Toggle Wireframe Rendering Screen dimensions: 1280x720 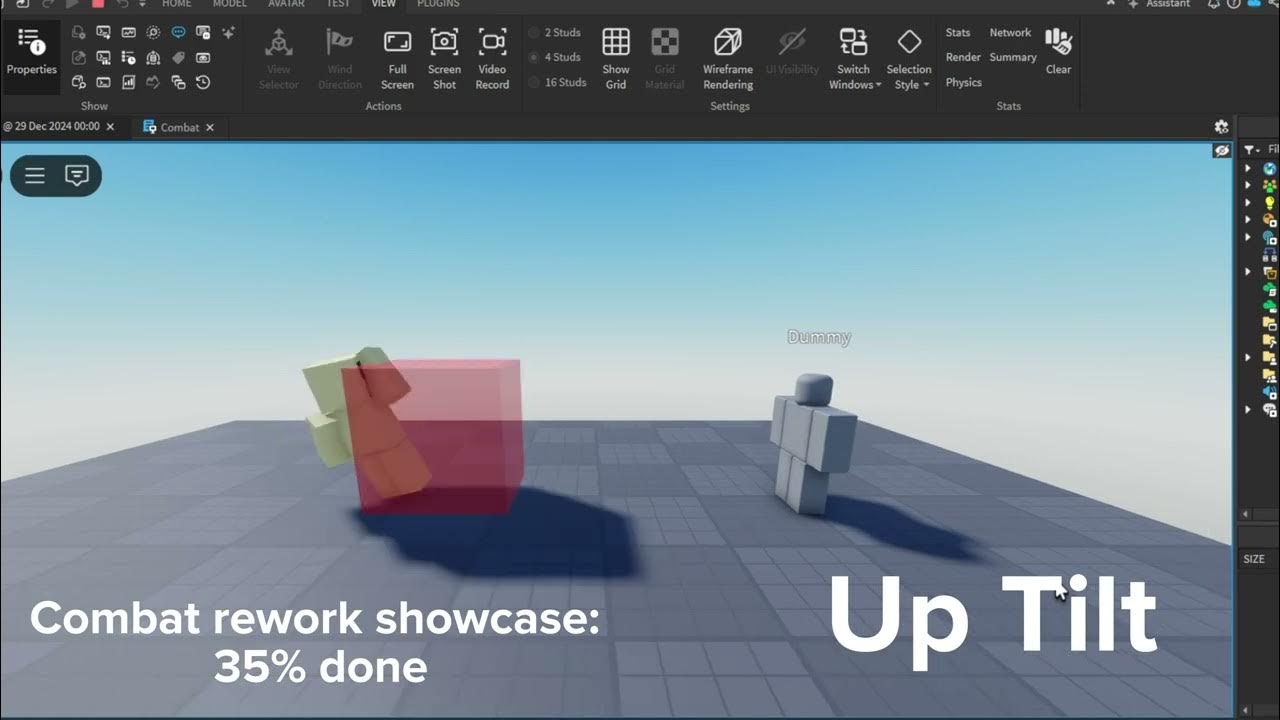[x=728, y=58]
